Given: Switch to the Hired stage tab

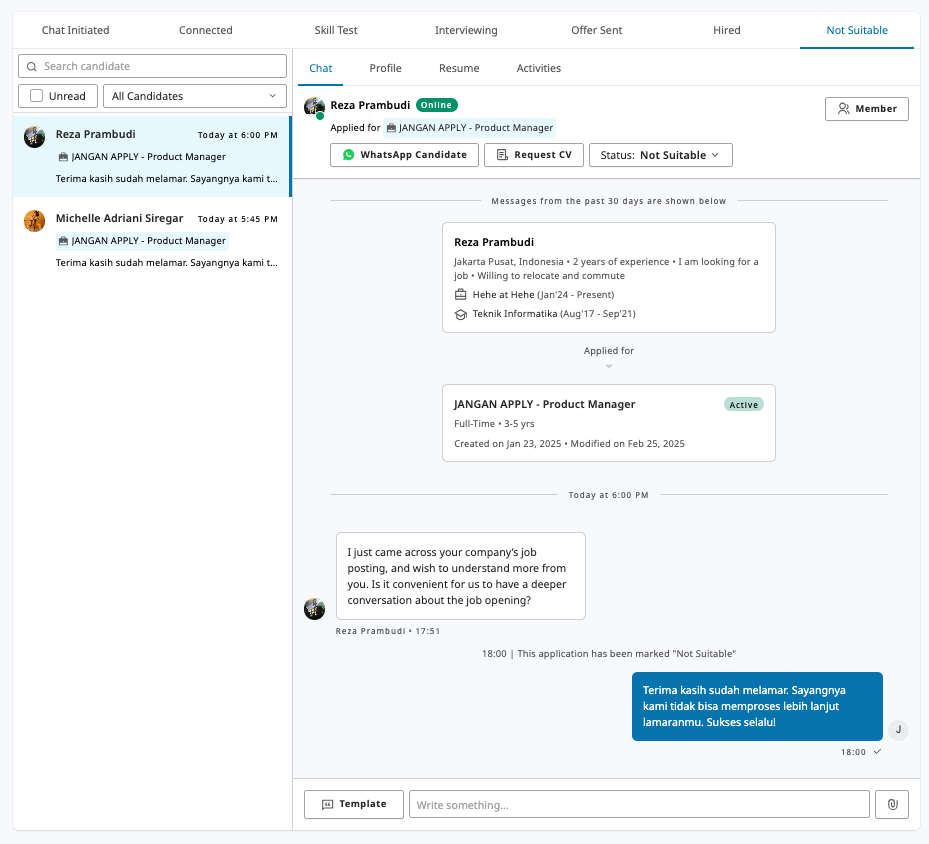Looking at the screenshot, I should tap(727, 30).
